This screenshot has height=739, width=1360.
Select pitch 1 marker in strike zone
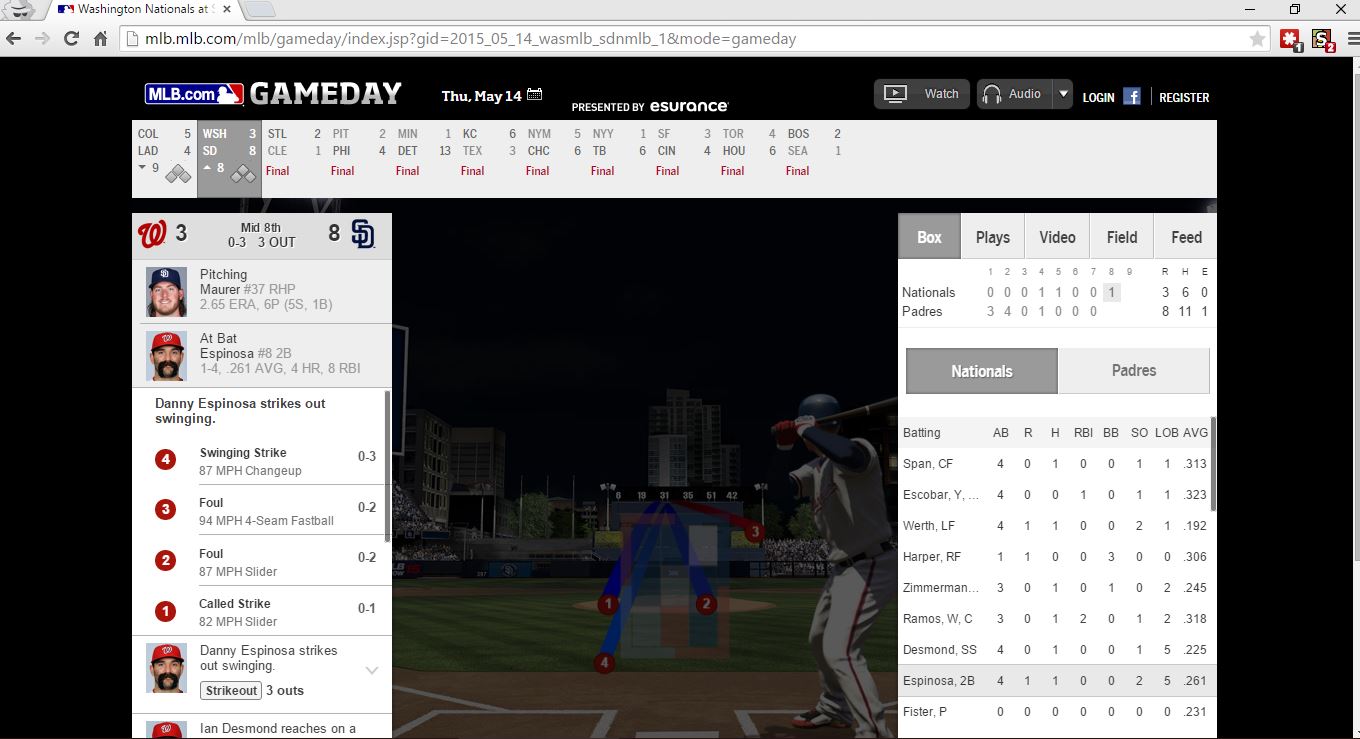click(x=608, y=604)
